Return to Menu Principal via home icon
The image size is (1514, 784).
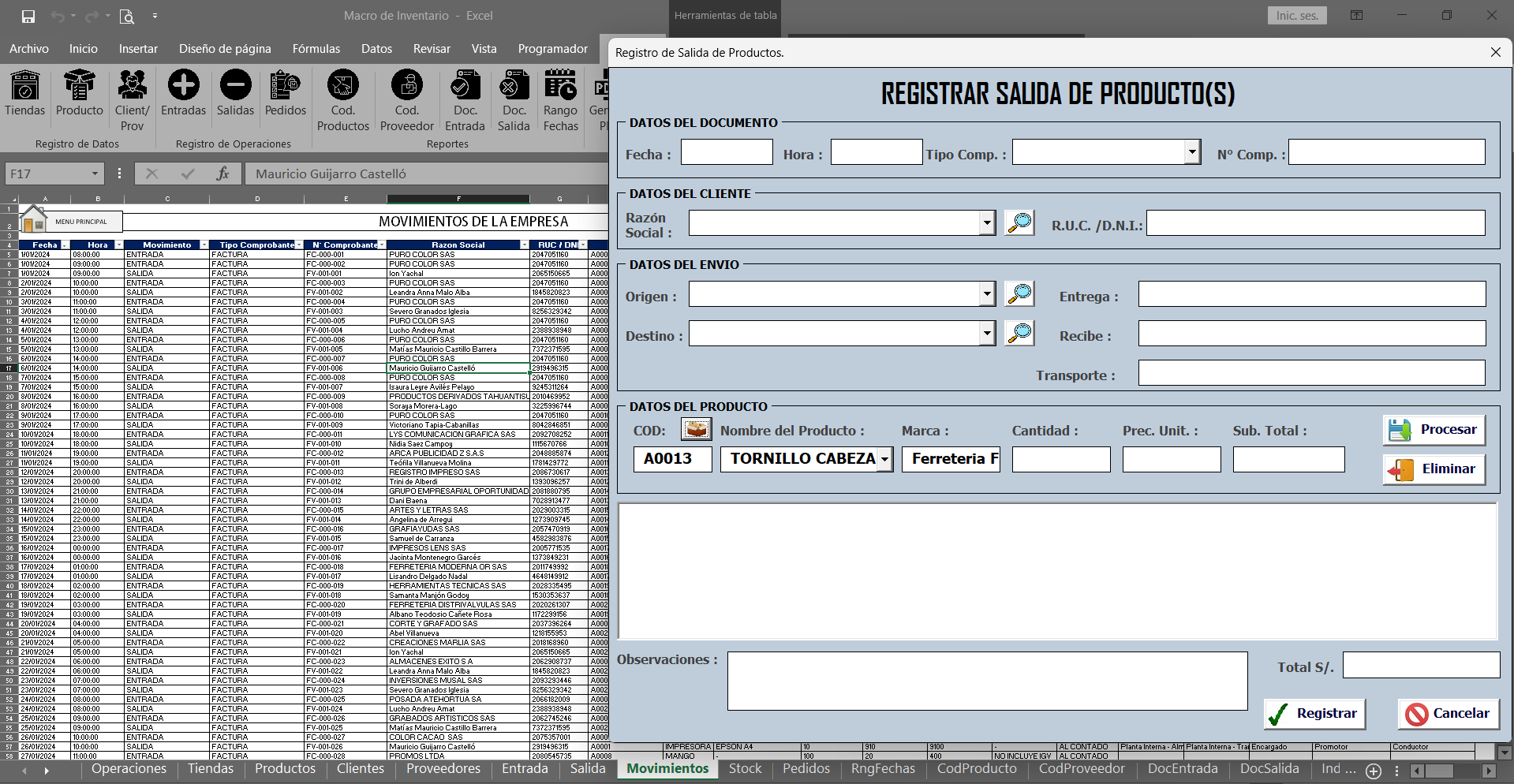click(x=34, y=221)
